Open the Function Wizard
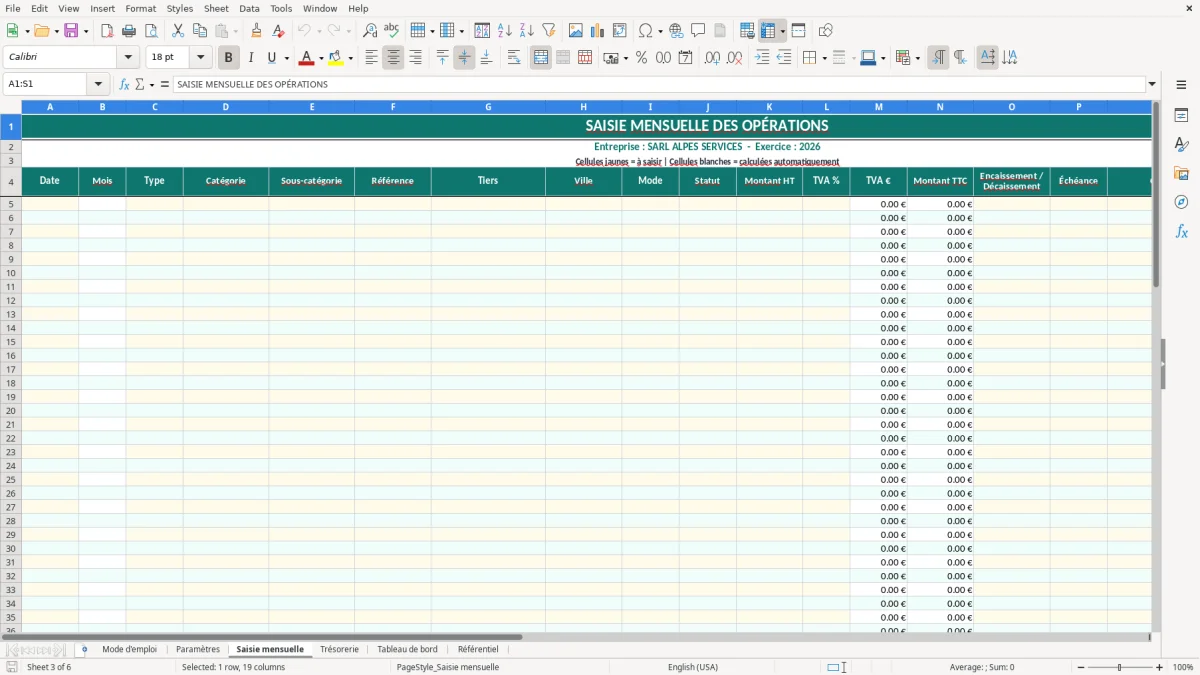The height and width of the screenshot is (675, 1200). pyautogui.click(x=125, y=84)
